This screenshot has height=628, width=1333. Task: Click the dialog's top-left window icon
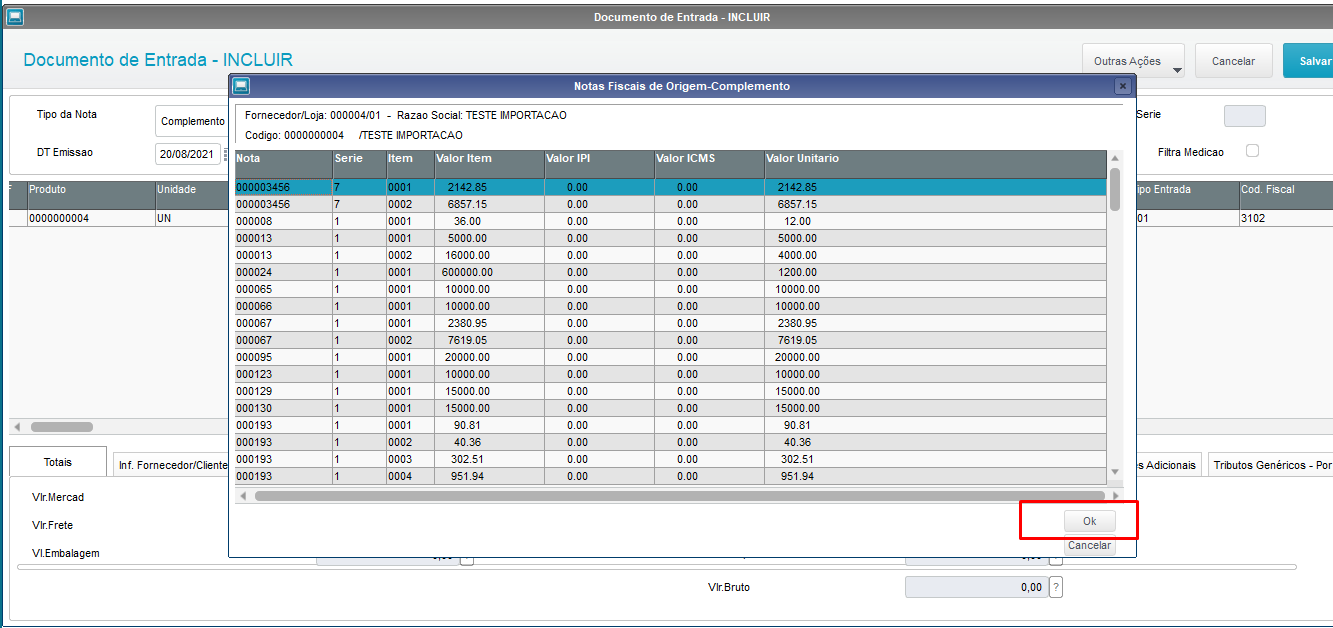point(241,86)
